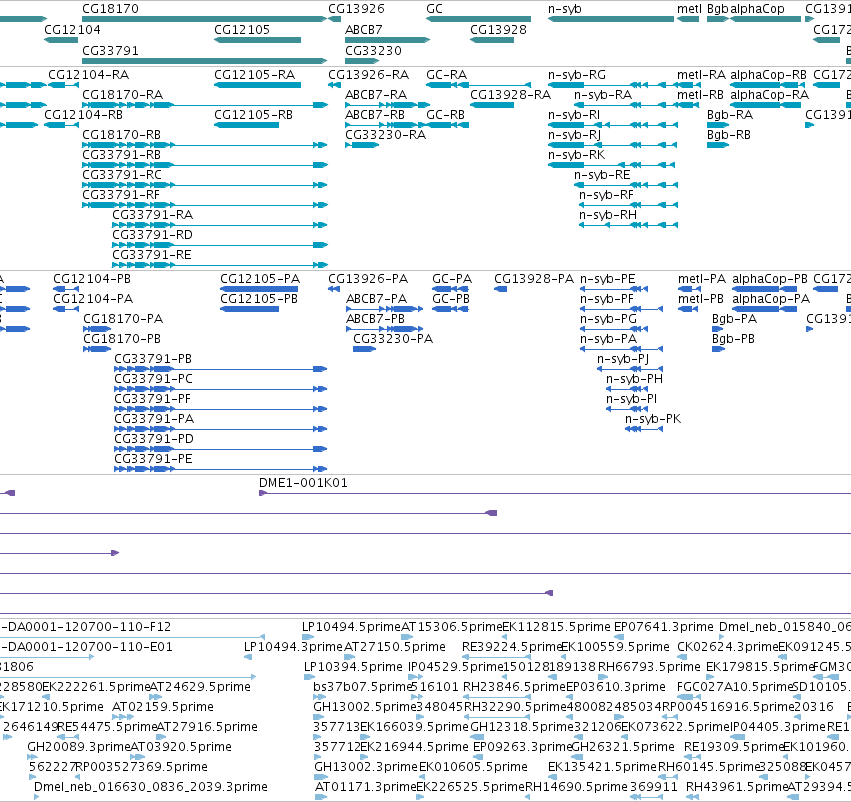This screenshot has height=802, width=851.
Task: Open transcript CG13926-RA
Action: tap(334, 85)
